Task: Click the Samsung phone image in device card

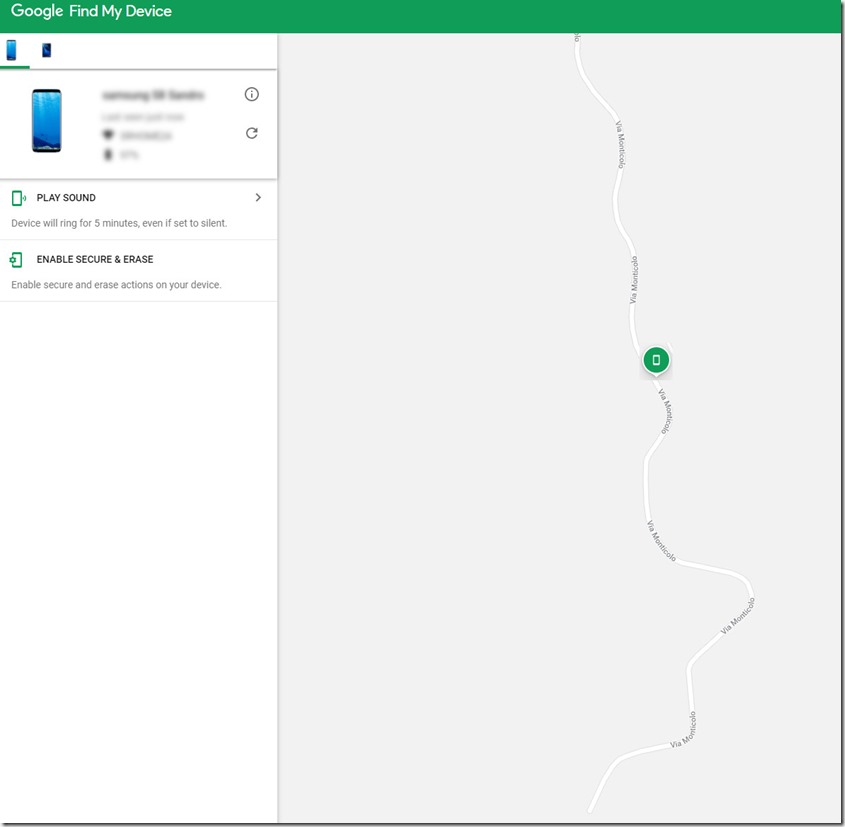Action: 46,121
